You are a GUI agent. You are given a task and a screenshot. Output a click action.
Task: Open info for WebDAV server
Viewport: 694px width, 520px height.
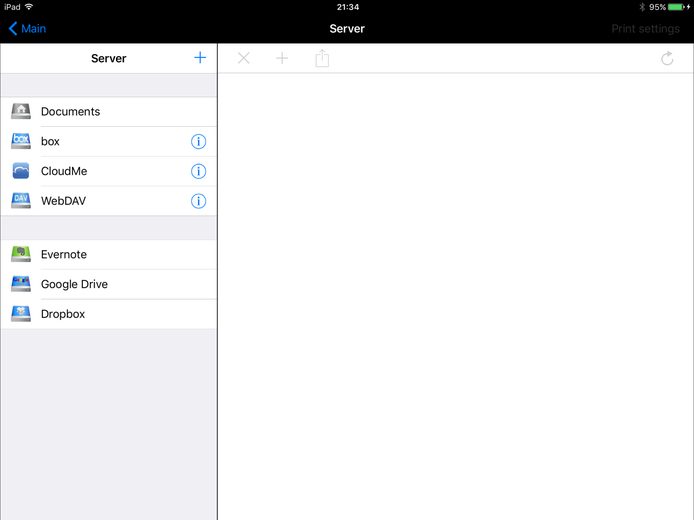pos(198,201)
